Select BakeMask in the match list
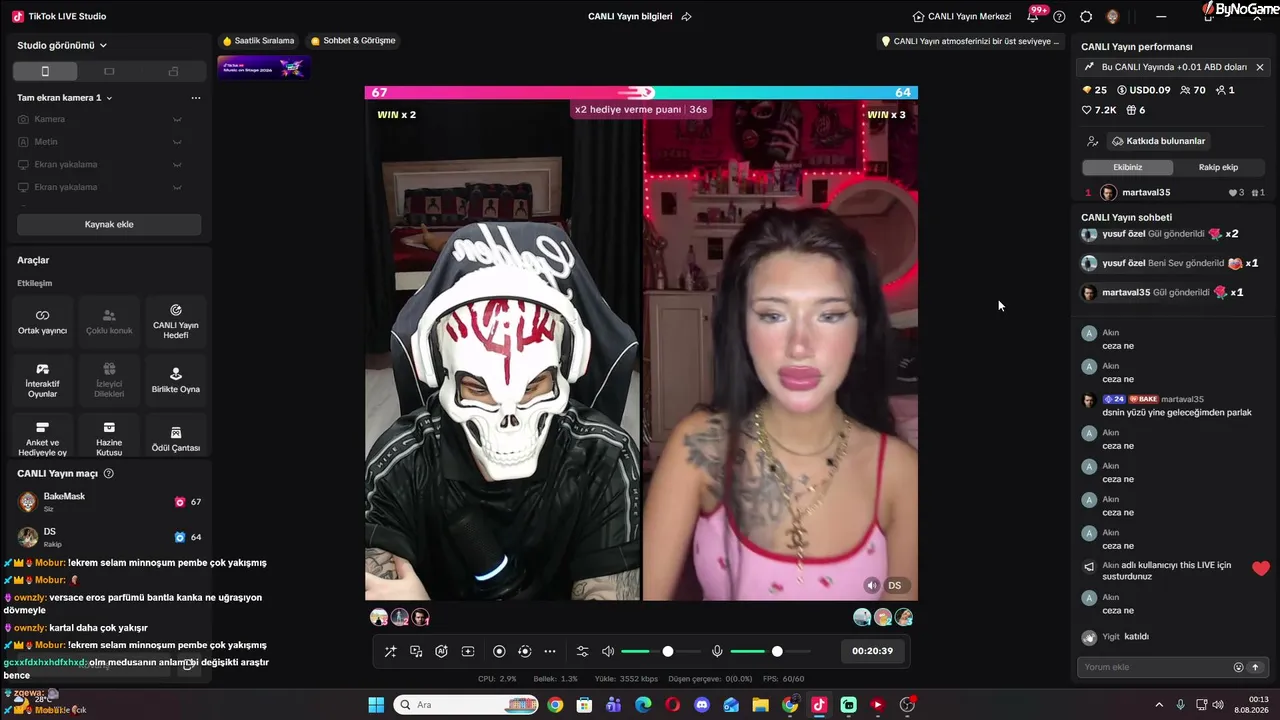The image size is (1280, 720). click(109, 501)
